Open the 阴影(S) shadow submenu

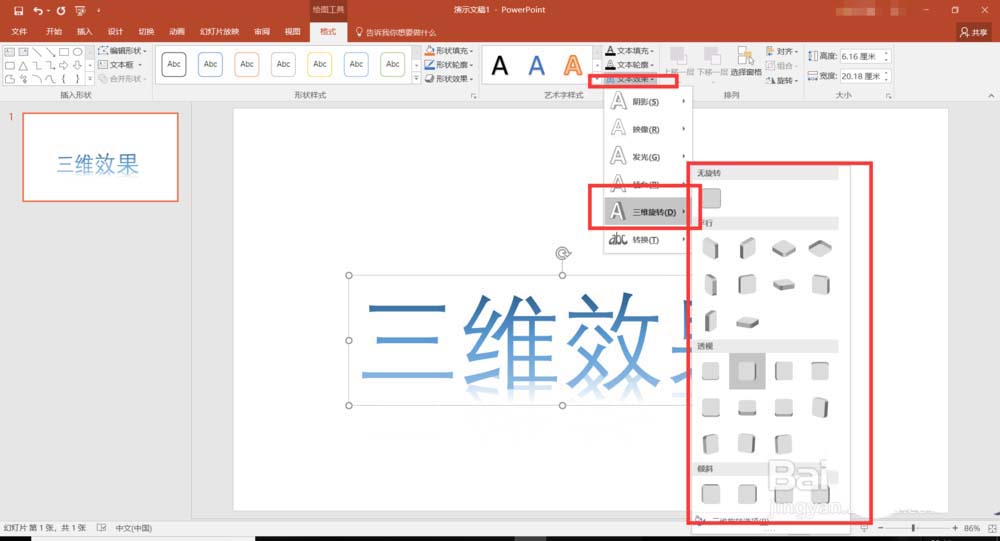[x=648, y=101]
